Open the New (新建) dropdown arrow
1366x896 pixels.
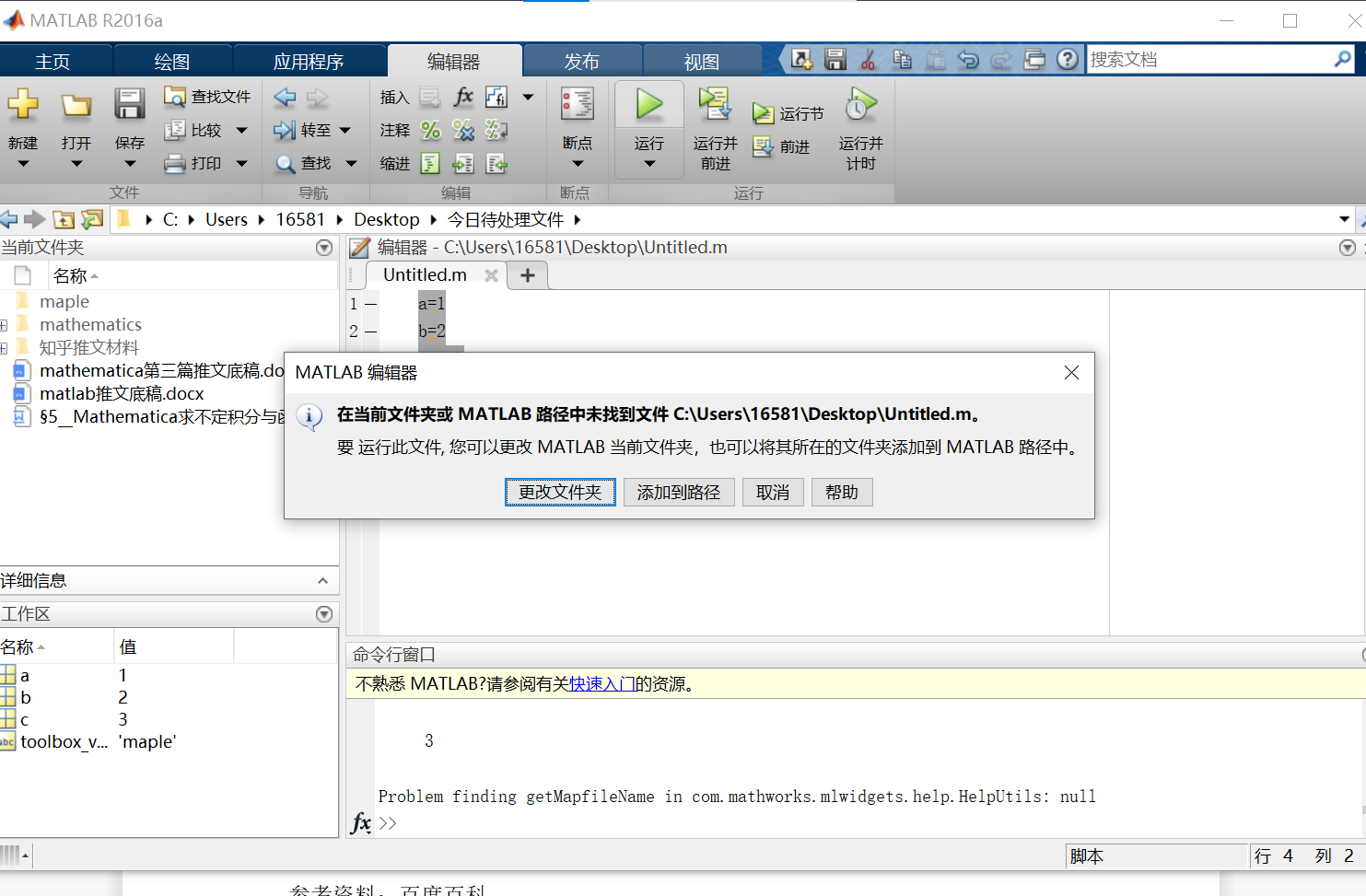[x=23, y=164]
